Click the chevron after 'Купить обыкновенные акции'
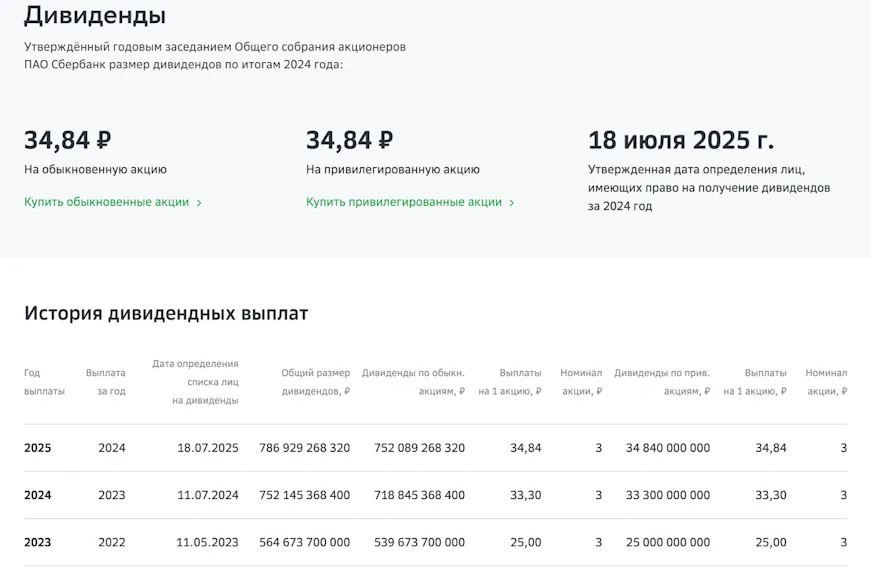Screen dimensions: 870x571 point(199,203)
